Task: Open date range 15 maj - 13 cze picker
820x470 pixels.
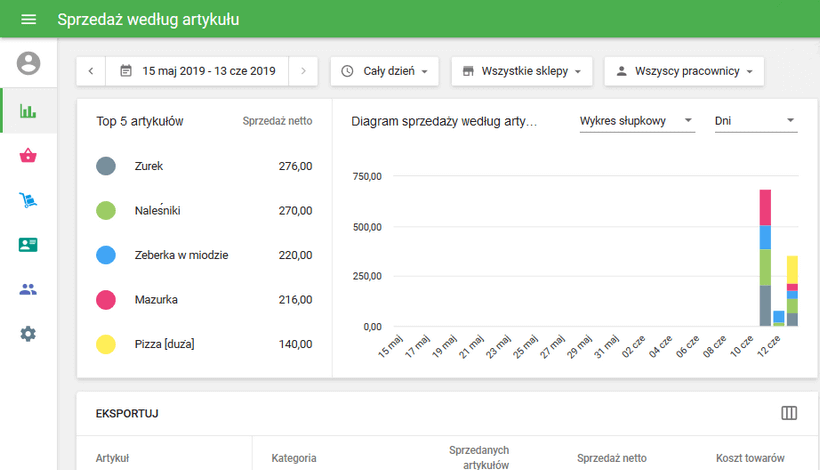Action: point(197,71)
